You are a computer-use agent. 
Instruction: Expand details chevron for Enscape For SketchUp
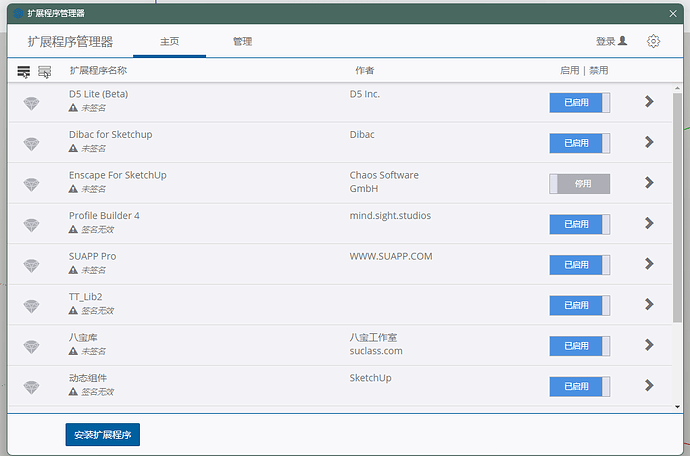(x=649, y=182)
